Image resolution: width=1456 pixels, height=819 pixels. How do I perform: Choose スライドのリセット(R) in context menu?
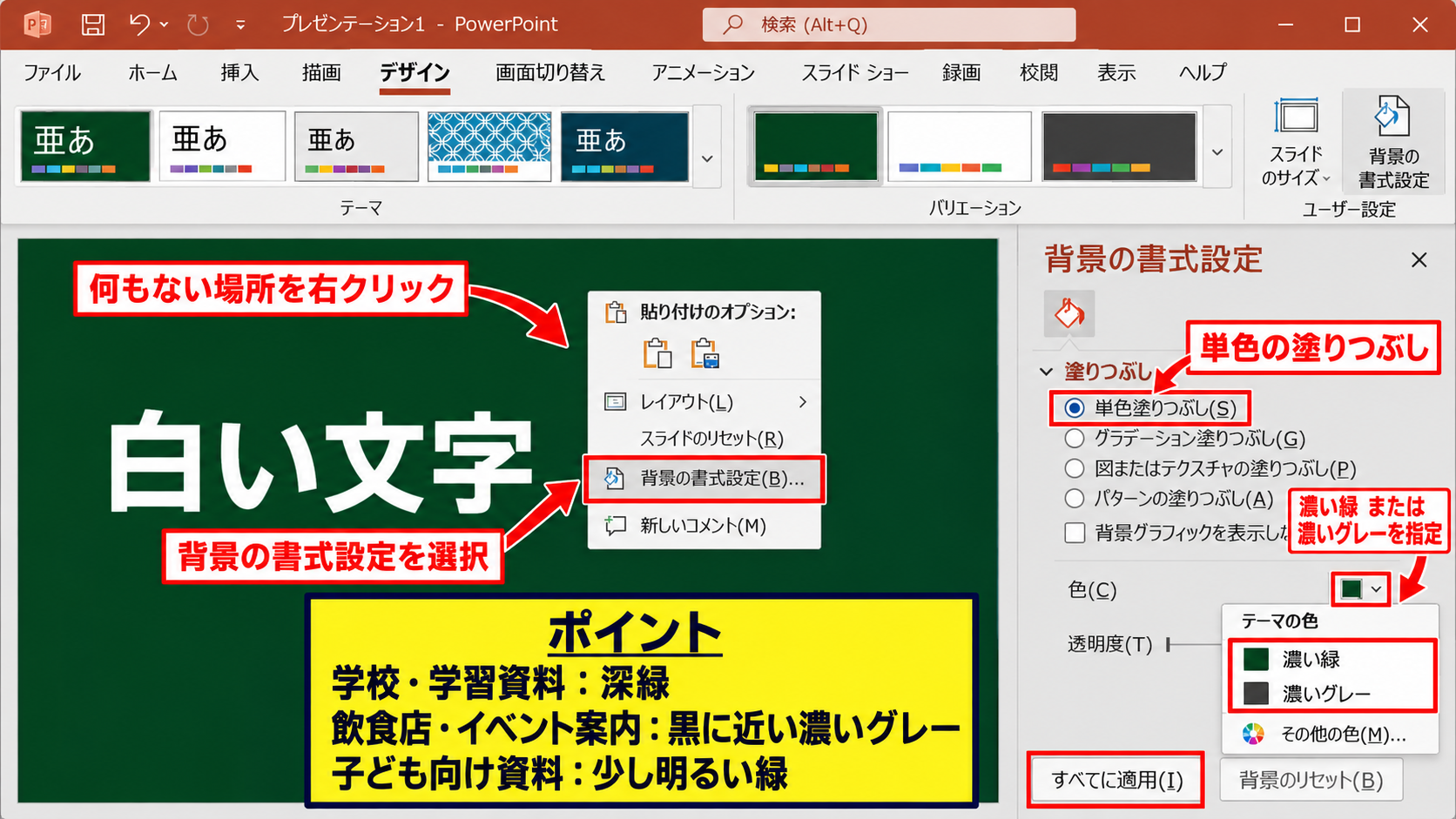[704, 439]
